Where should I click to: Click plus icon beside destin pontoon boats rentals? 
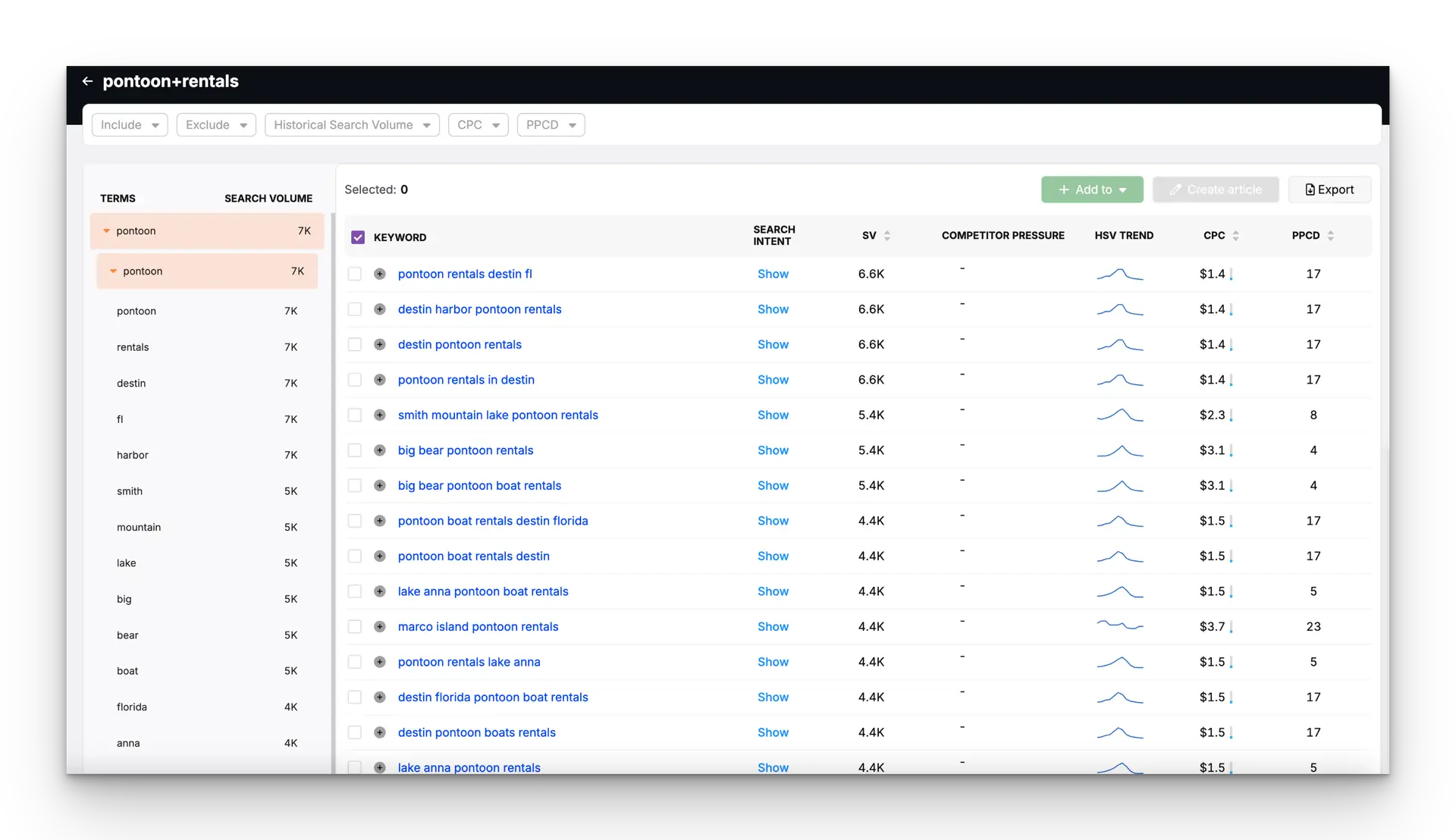click(380, 732)
